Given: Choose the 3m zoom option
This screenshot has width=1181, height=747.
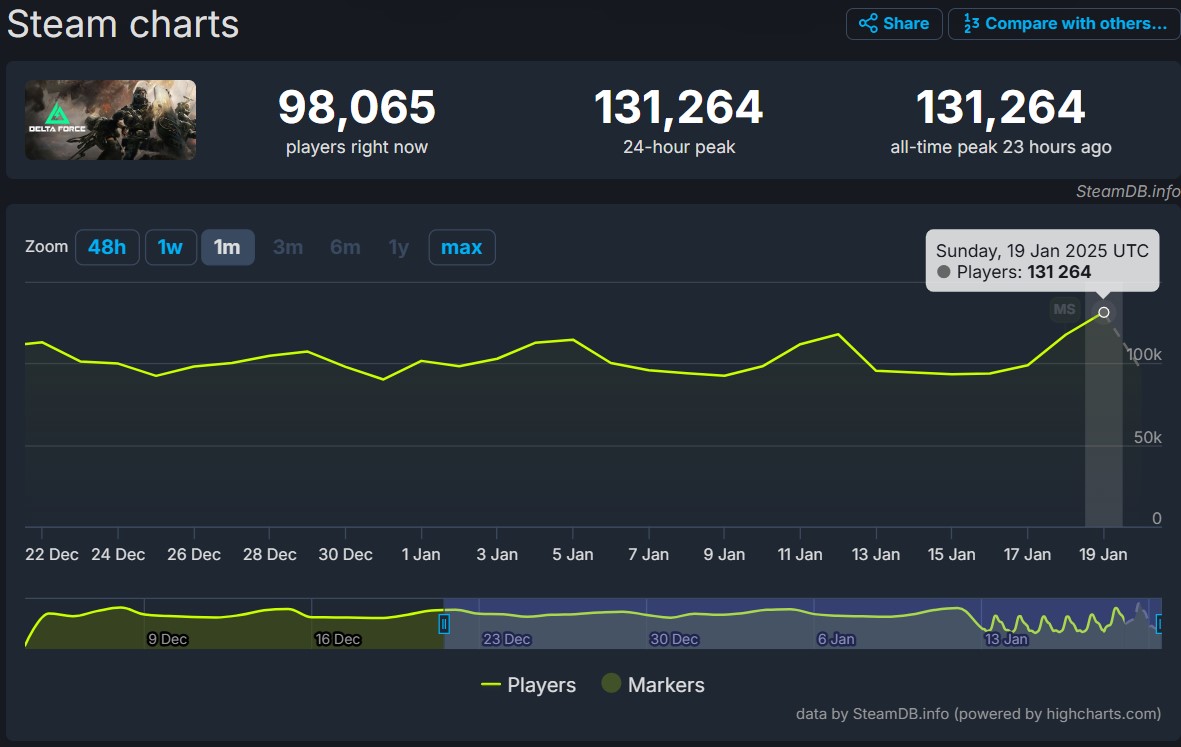Looking at the screenshot, I should pyautogui.click(x=288, y=247).
